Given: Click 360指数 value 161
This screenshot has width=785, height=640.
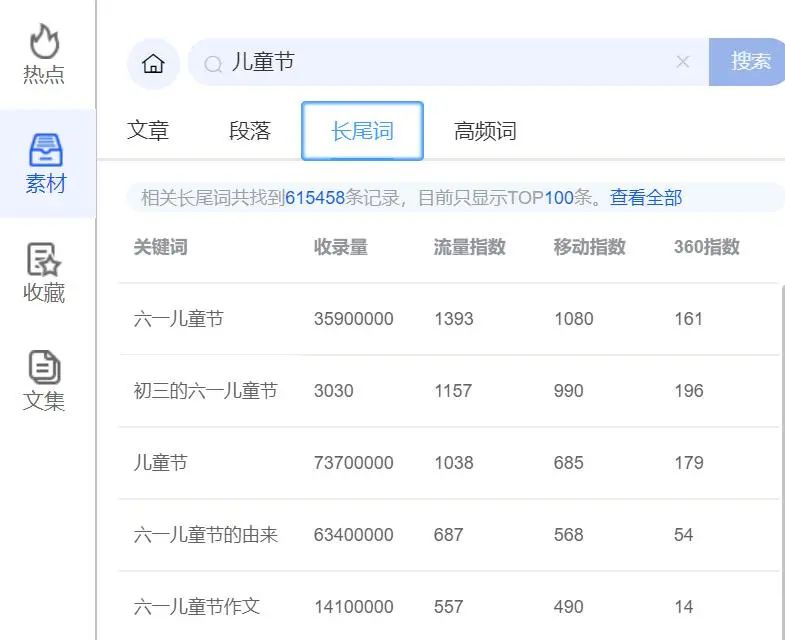Looking at the screenshot, I should tap(688, 319).
